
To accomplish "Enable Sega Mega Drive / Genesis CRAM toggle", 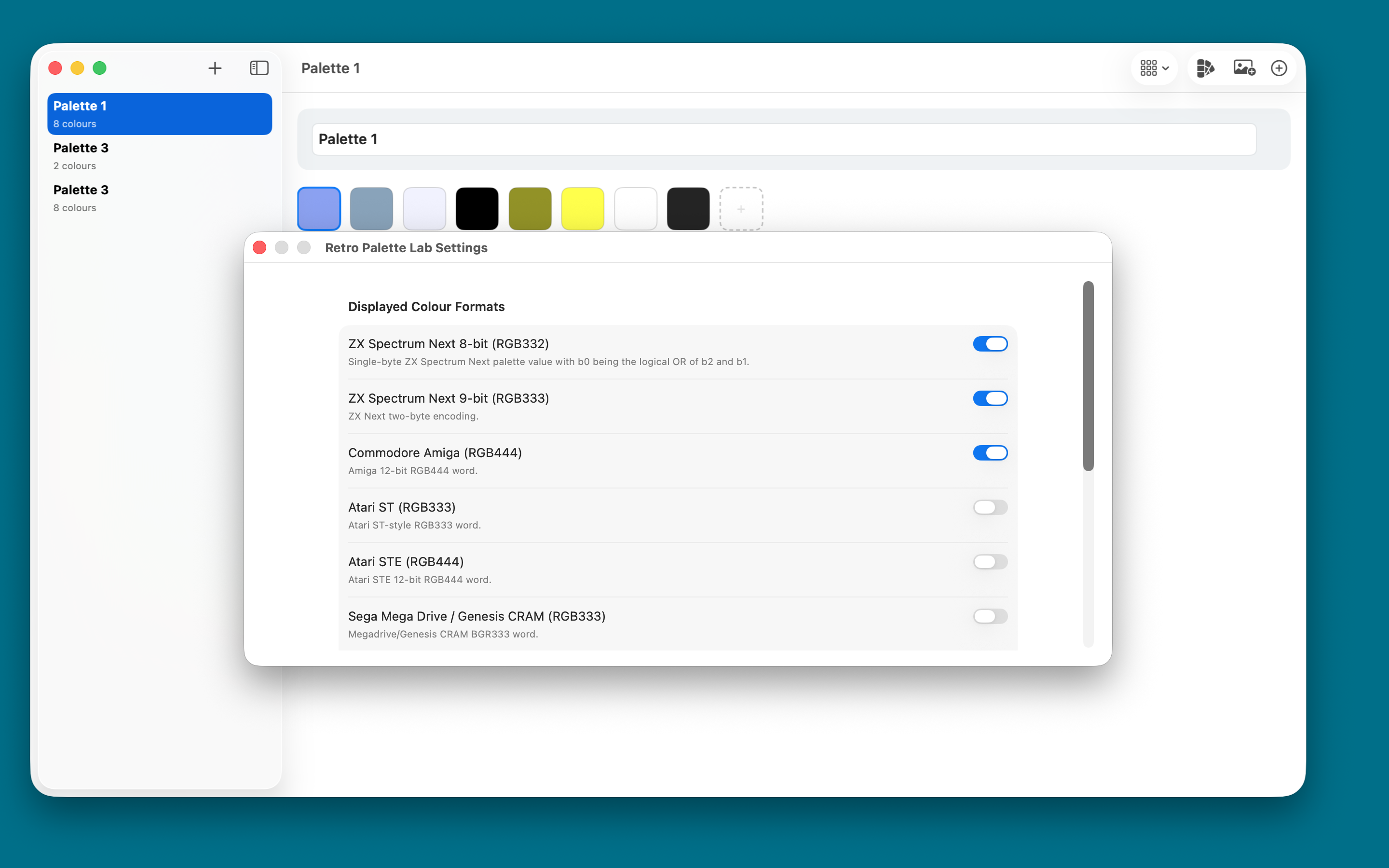I will pyautogui.click(x=990, y=617).
